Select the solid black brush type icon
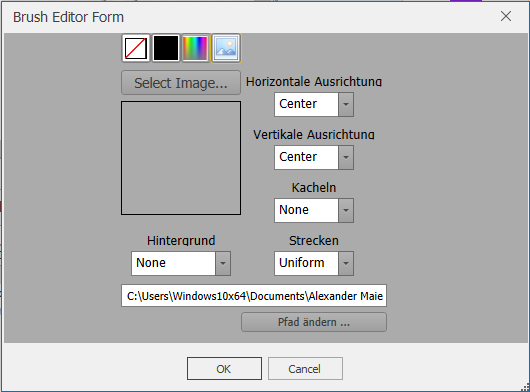Viewport: 530px width, 392px height. [x=166, y=48]
